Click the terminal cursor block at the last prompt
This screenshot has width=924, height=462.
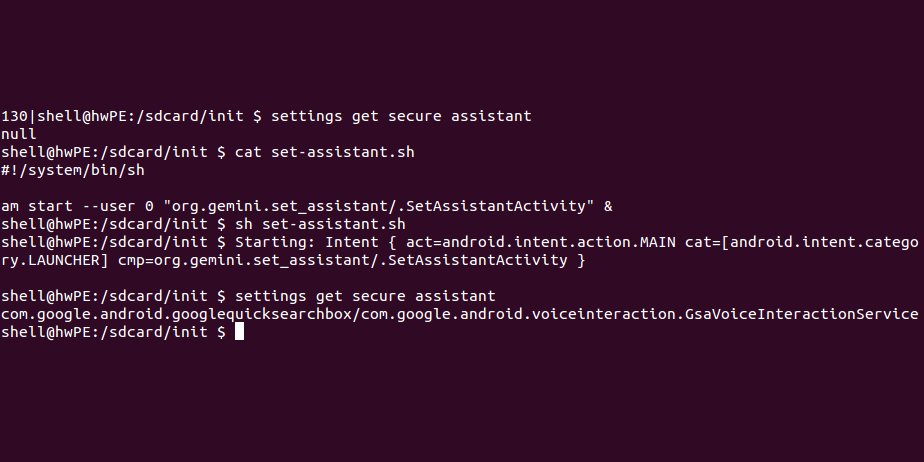tap(240, 332)
